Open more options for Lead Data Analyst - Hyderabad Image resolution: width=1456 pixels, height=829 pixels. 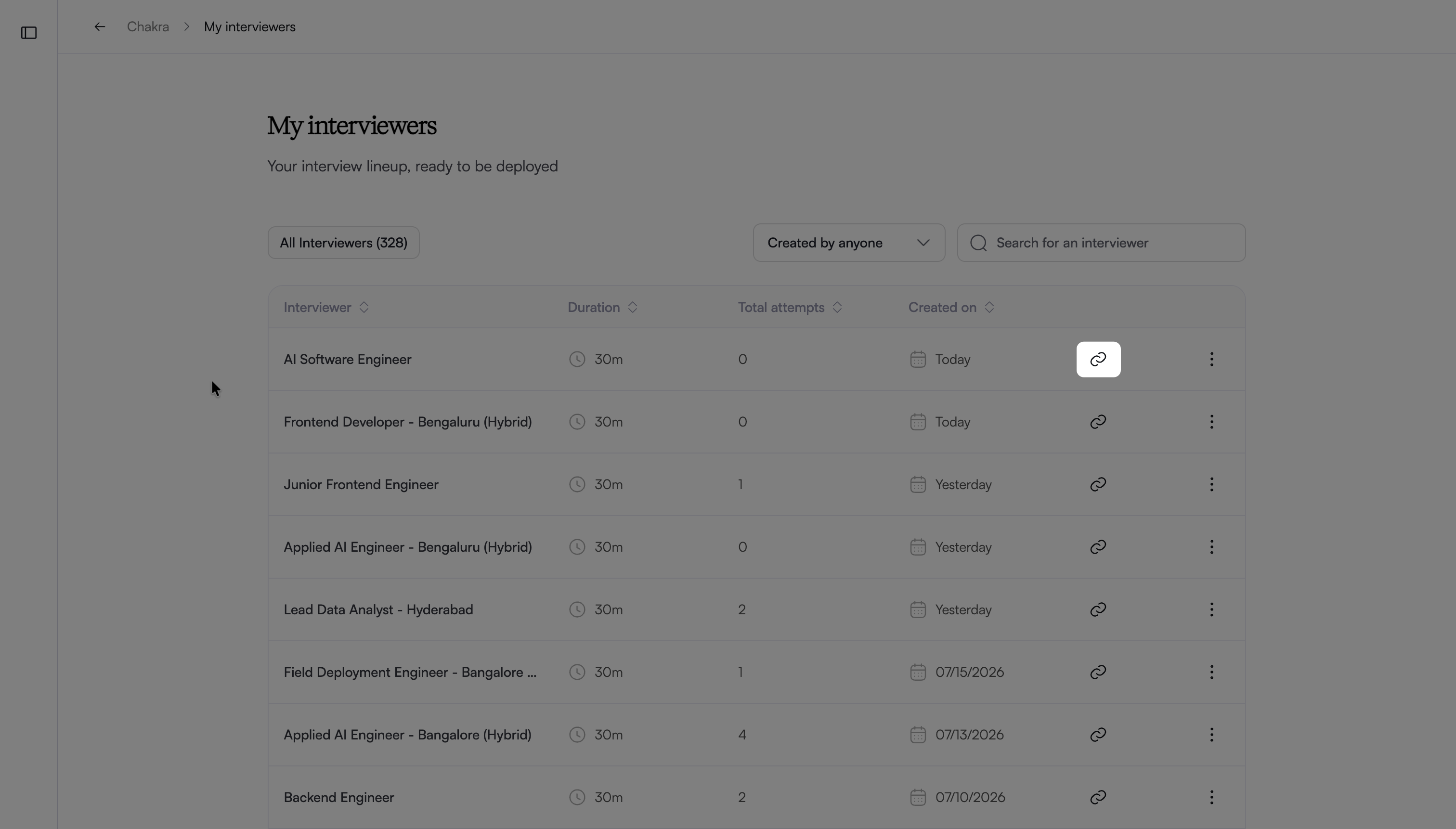pyautogui.click(x=1211, y=610)
